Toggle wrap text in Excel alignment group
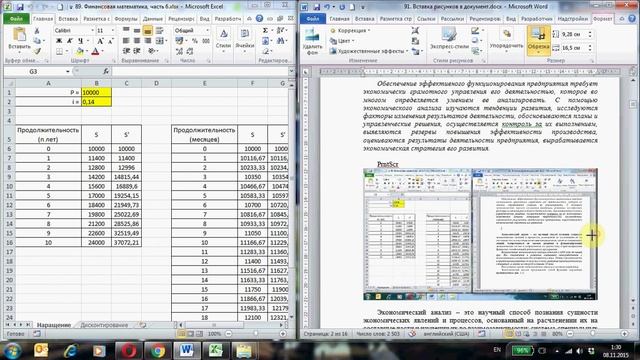The width and height of the screenshot is (640, 360). (x=159, y=31)
